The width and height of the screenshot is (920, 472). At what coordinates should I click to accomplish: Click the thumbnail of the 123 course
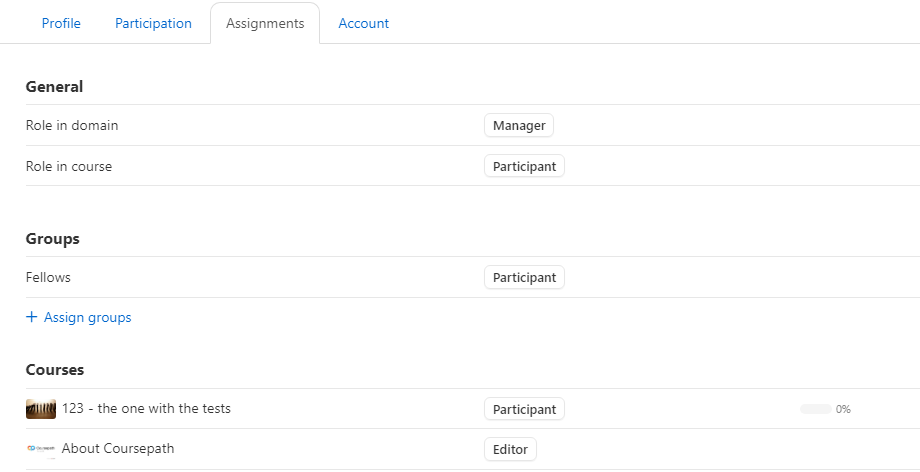pos(41,409)
